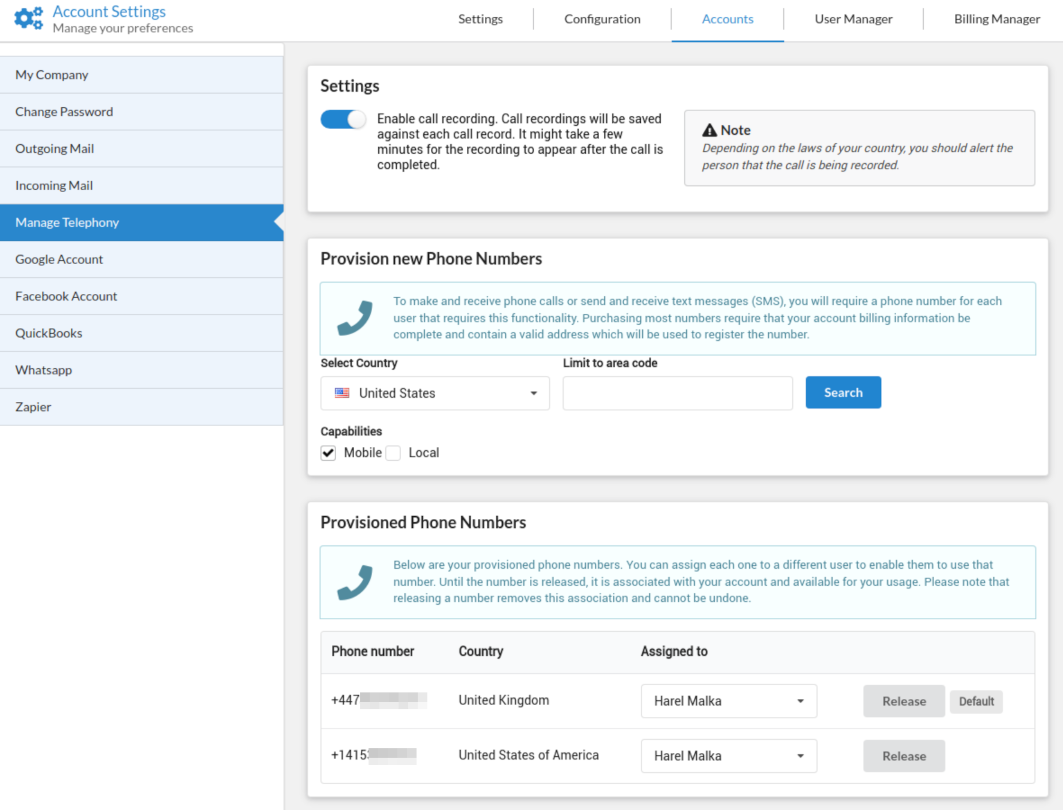Expand Assigned to dropdown for United Kingdom number
The width and height of the screenshot is (1063, 810).
click(x=728, y=701)
